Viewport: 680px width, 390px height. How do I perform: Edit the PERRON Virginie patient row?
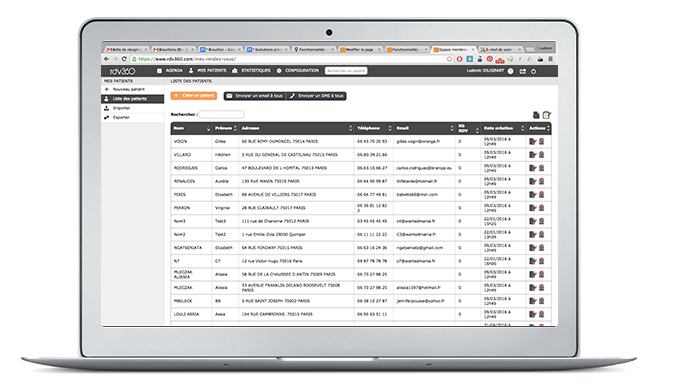tap(533, 208)
